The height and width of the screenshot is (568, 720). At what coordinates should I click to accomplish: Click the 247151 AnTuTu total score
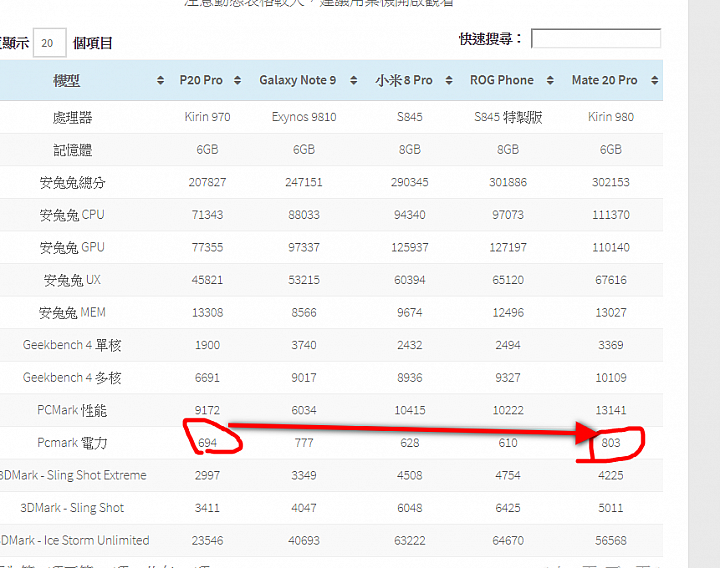[x=304, y=182]
